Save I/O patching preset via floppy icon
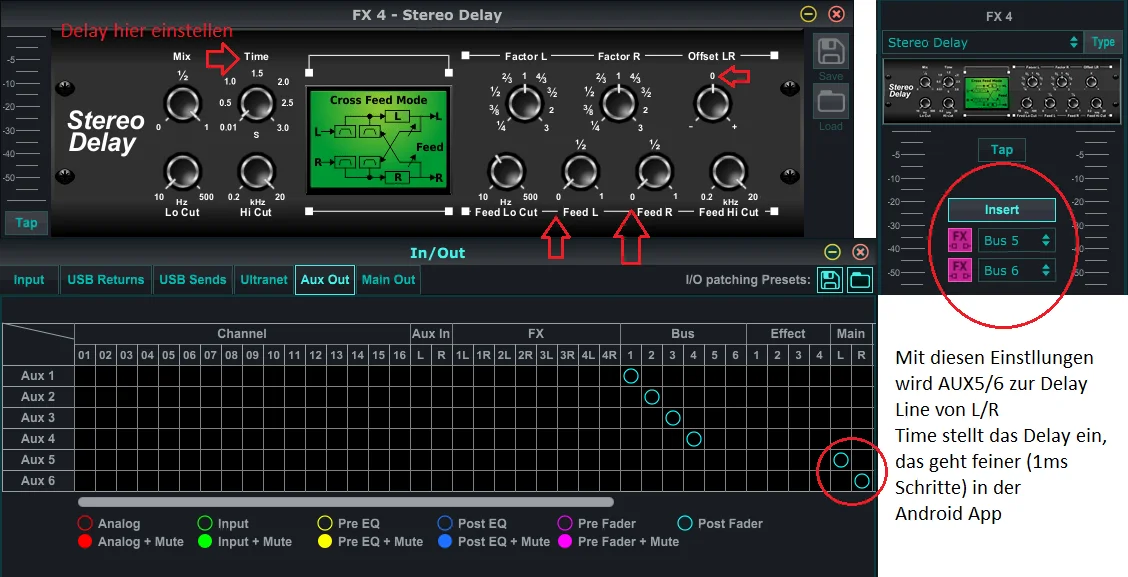 click(829, 280)
